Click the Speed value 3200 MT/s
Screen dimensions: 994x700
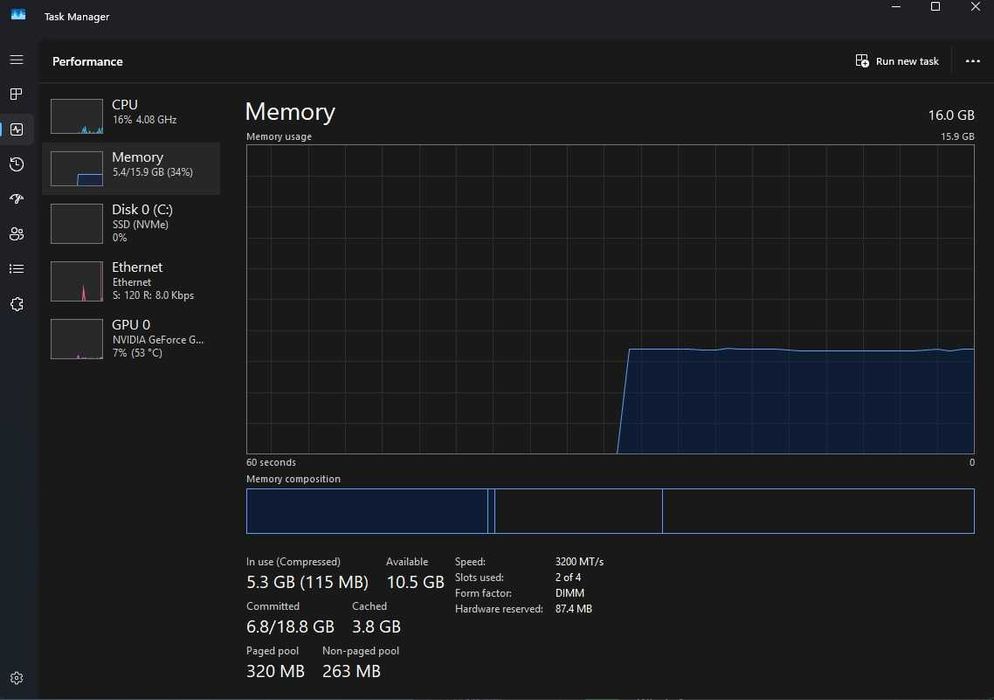click(x=579, y=562)
